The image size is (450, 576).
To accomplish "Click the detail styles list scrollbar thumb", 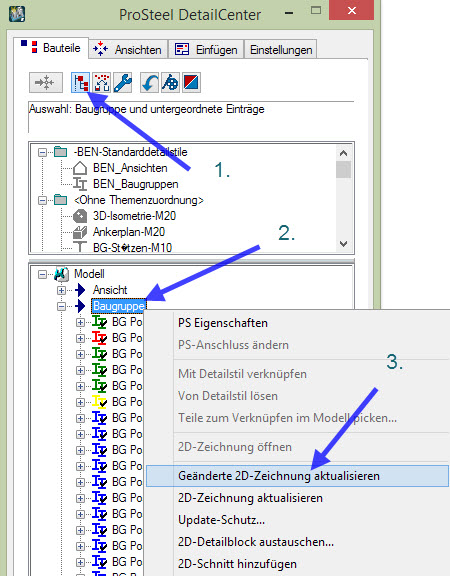I will coord(343,169).
